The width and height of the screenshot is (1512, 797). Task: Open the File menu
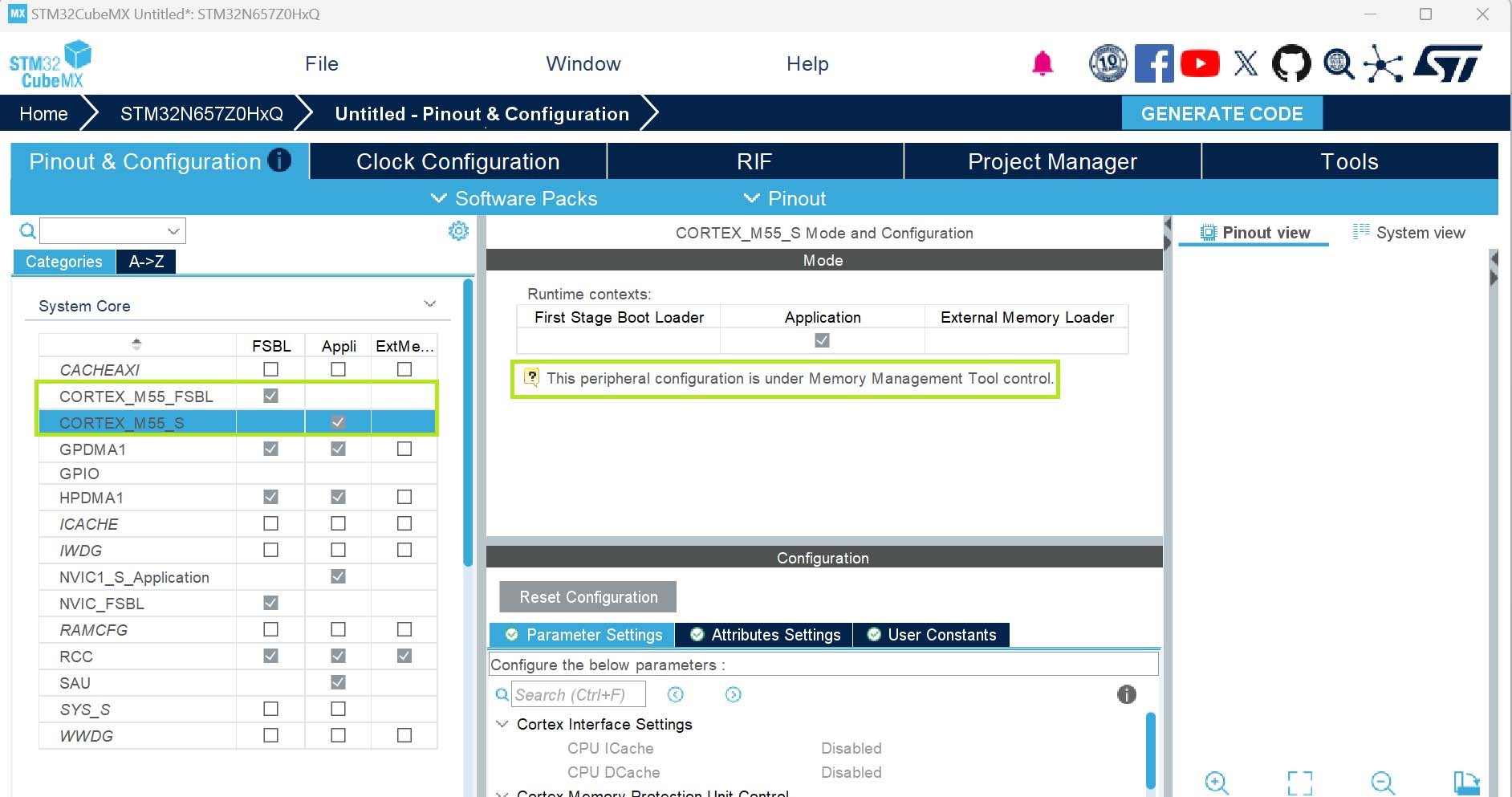pos(322,63)
